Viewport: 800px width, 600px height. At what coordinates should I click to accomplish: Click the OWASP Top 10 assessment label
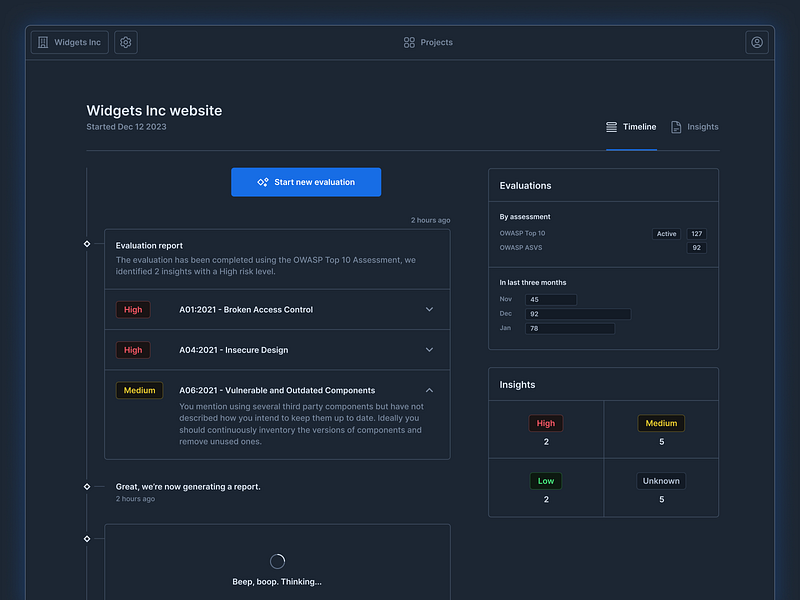pos(522,233)
